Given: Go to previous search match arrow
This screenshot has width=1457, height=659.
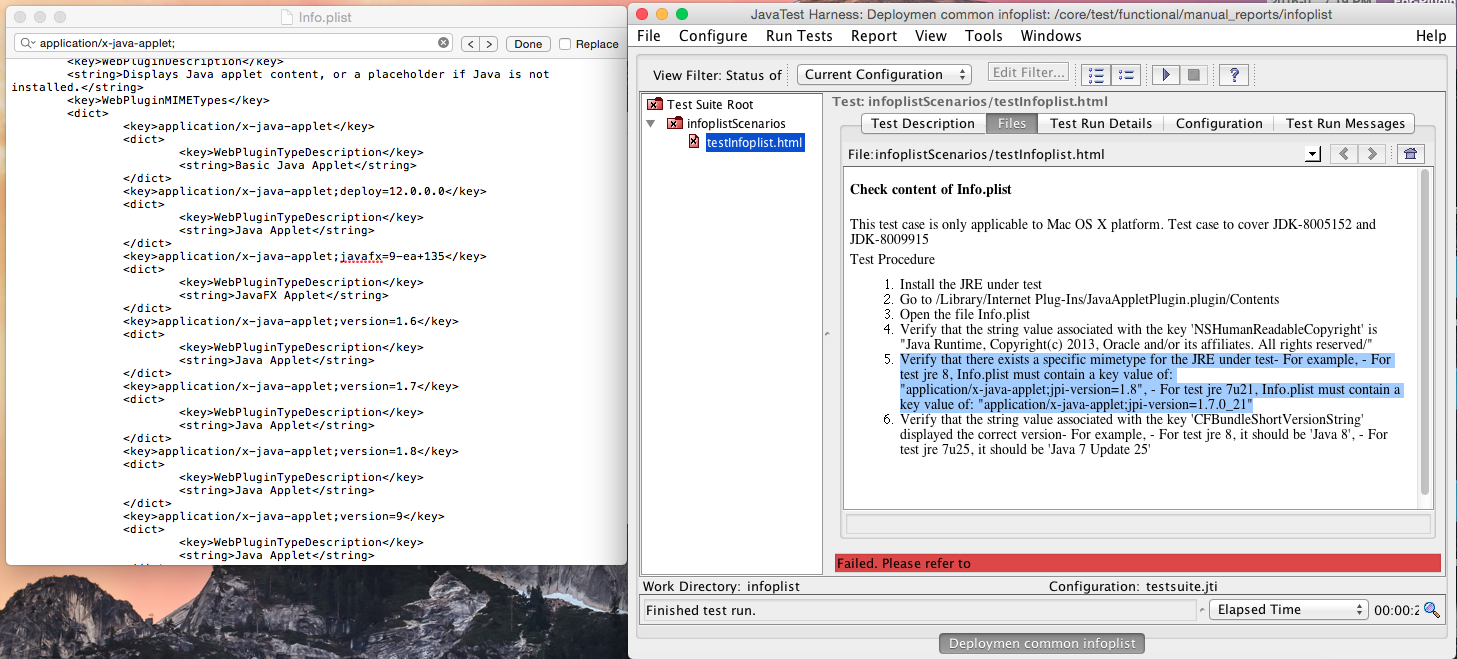Looking at the screenshot, I should coord(469,44).
